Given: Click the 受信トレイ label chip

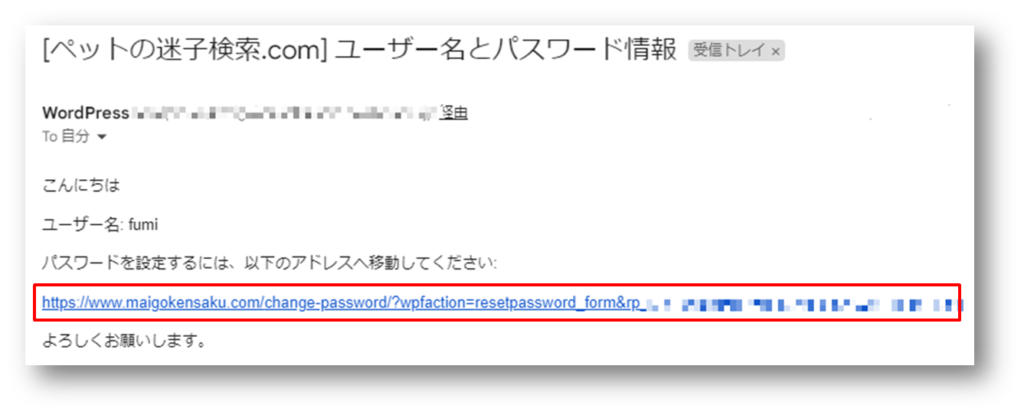Looking at the screenshot, I should (x=736, y=52).
